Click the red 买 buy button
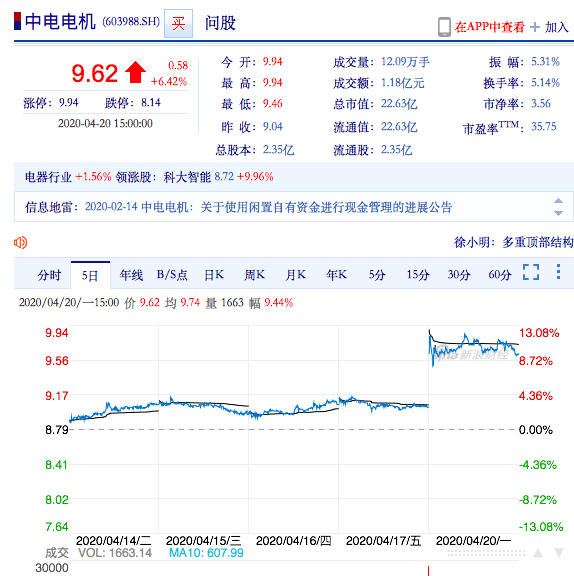Viewport: 574px width, 576px height. tap(178, 24)
